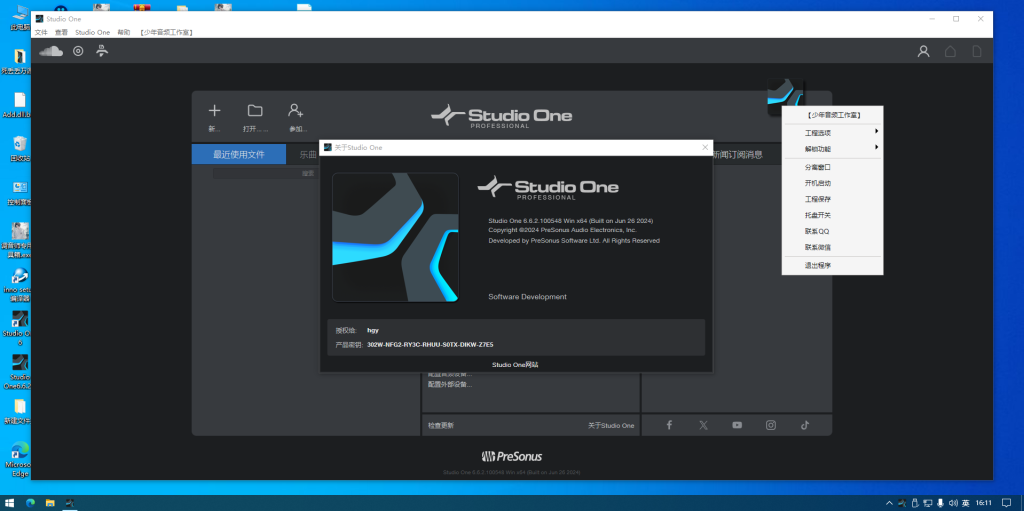Toggle 开机启动 in context menu
The height and width of the screenshot is (511, 1024).
833,183
